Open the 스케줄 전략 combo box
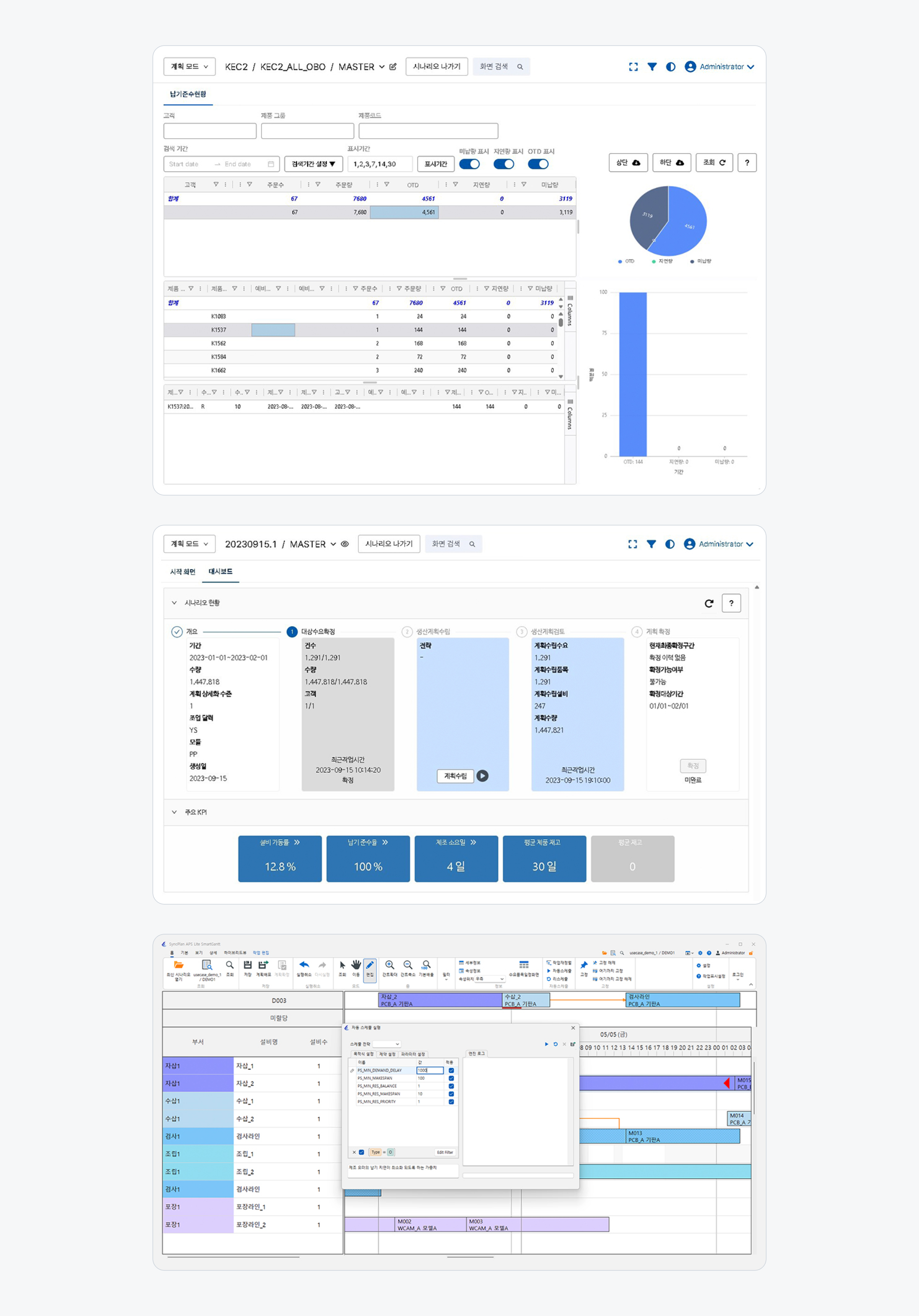The width and height of the screenshot is (919, 1316). (387, 1044)
